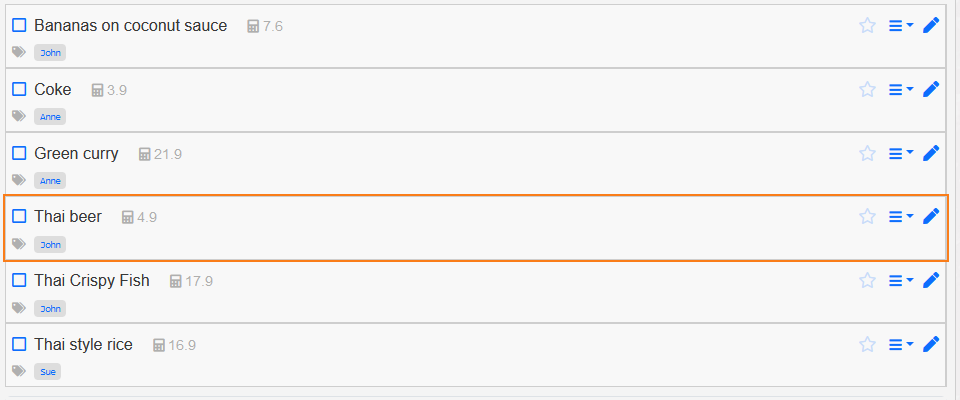Tick the Coke checkbox
Screen dimensions: 960x400
(x=19, y=89)
